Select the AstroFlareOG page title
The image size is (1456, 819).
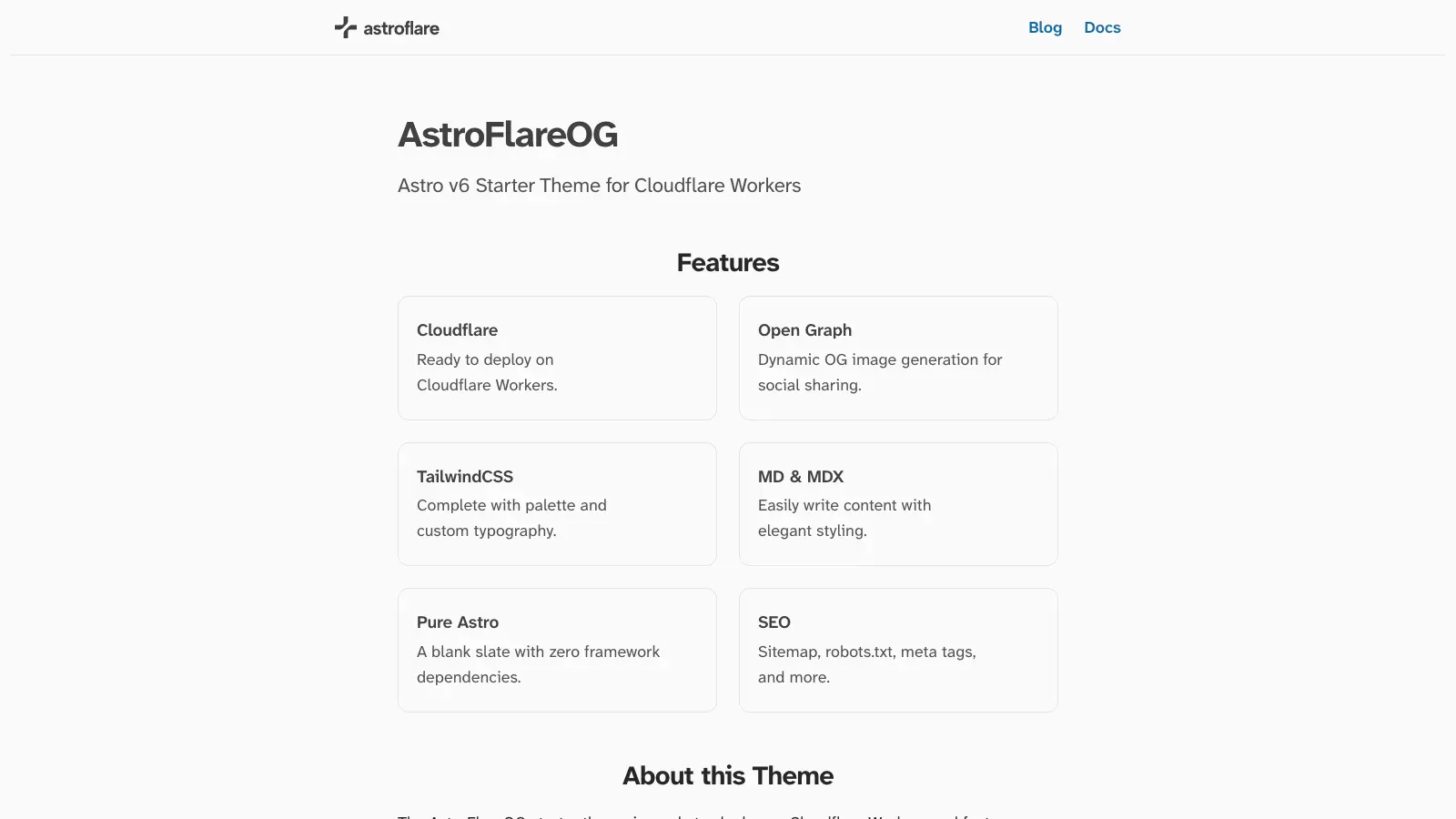click(x=508, y=135)
